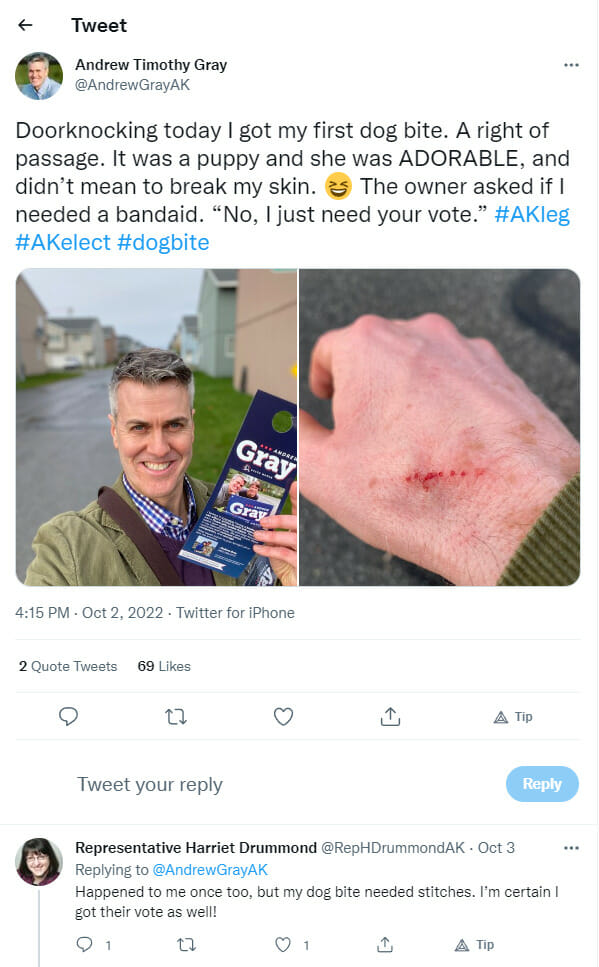The image size is (599, 967).
Task: View the dog bite hand photo
Action: click(x=440, y=427)
